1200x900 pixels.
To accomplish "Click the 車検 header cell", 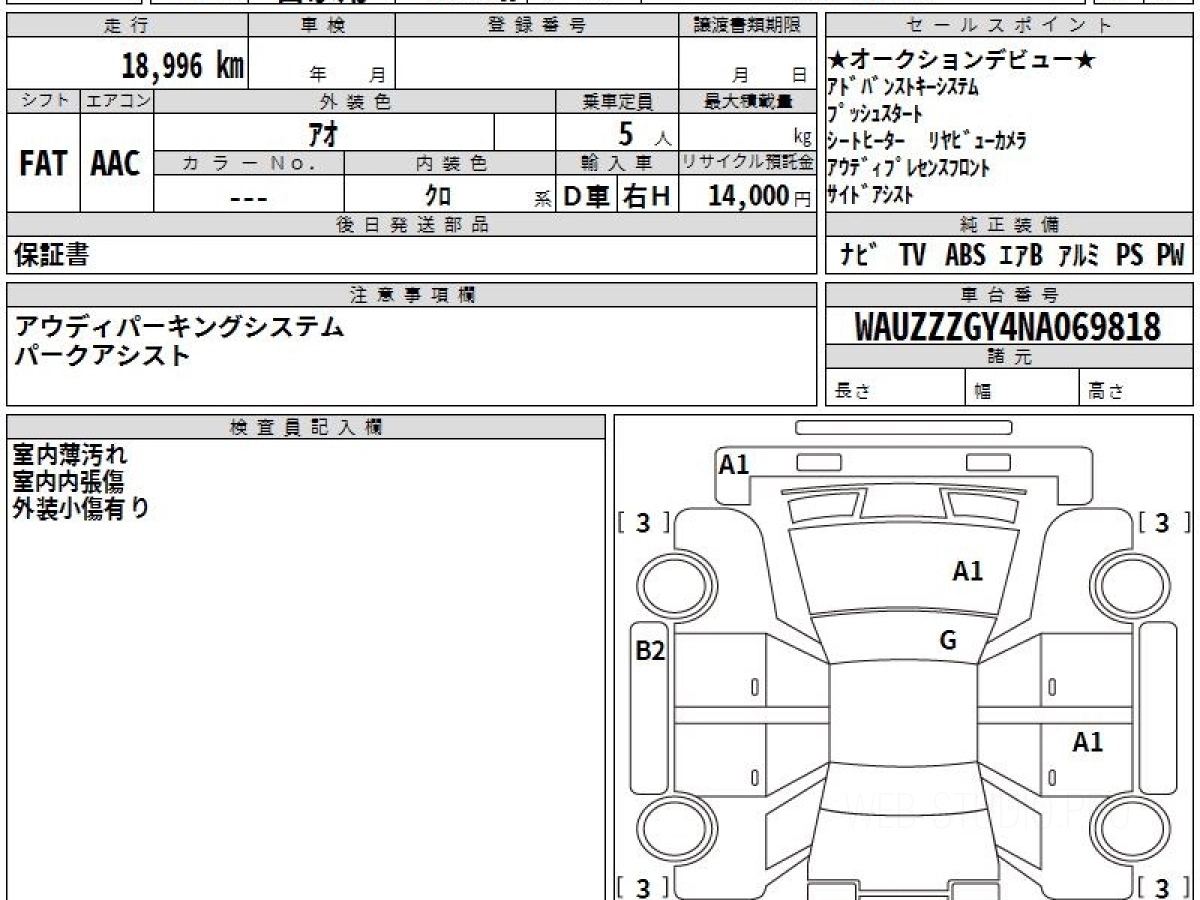I will (x=322, y=26).
